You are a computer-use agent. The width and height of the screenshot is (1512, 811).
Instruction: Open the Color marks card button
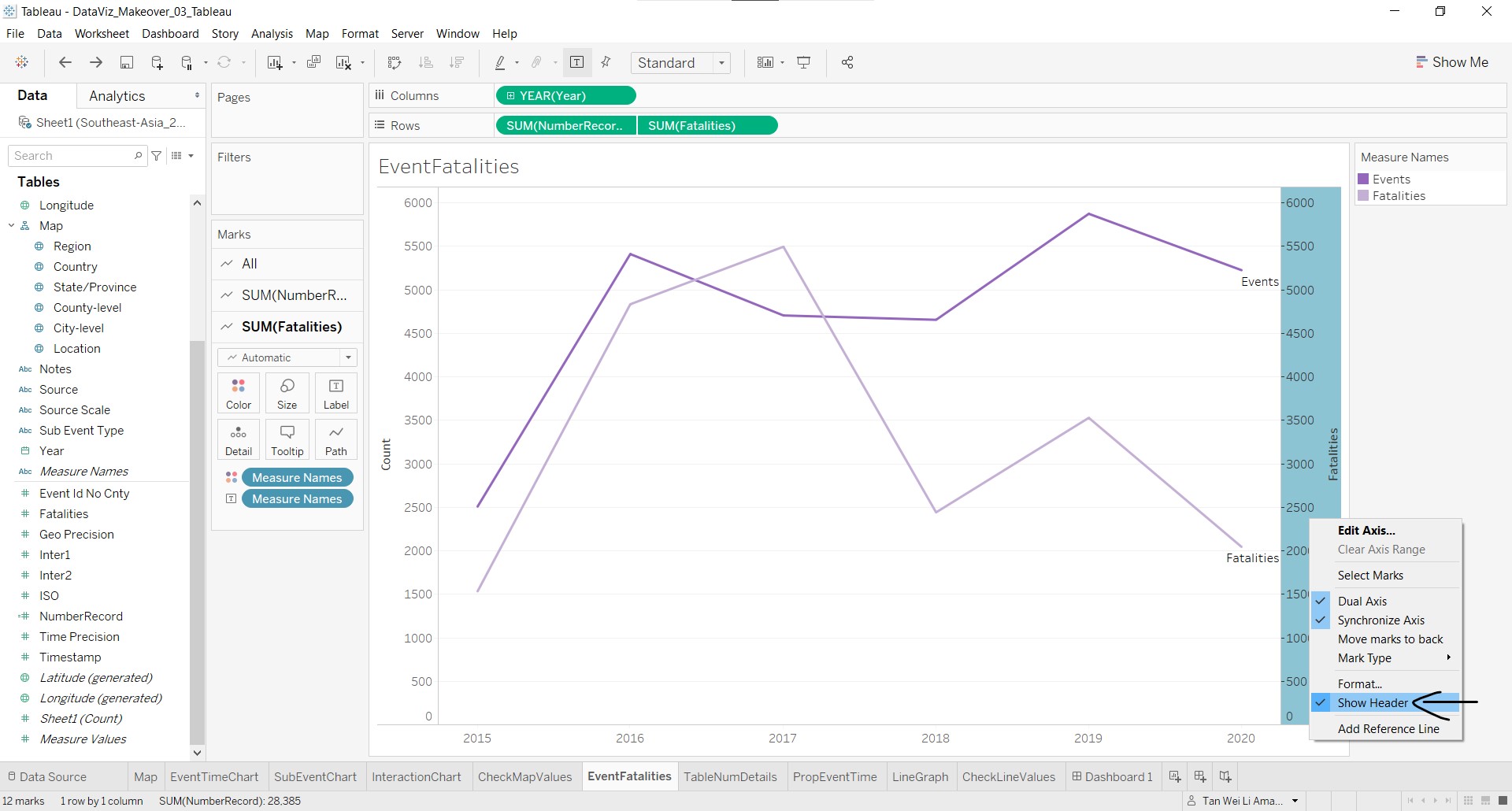pos(239,393)
